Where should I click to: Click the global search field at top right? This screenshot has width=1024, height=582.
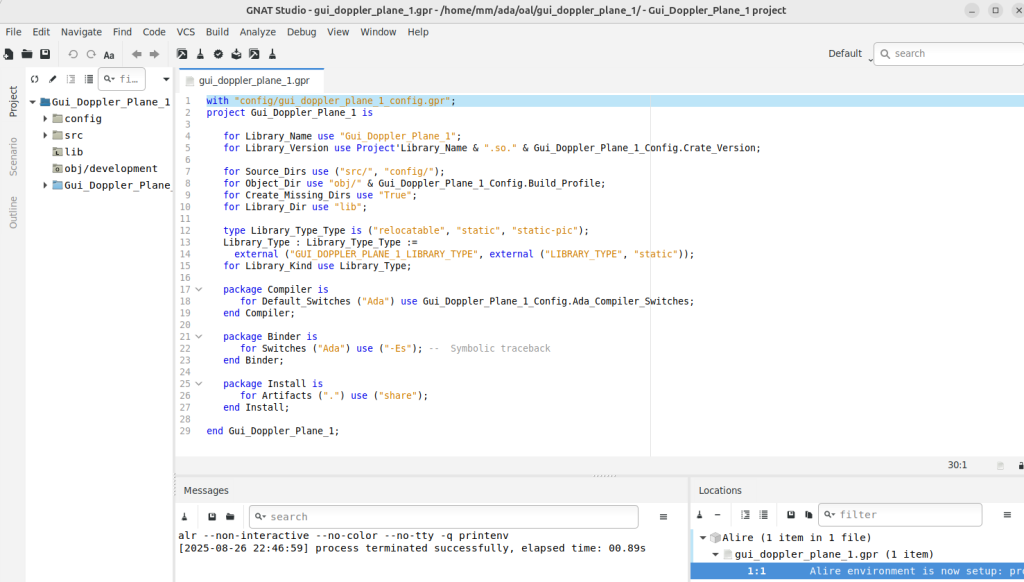tap(949, 54)
